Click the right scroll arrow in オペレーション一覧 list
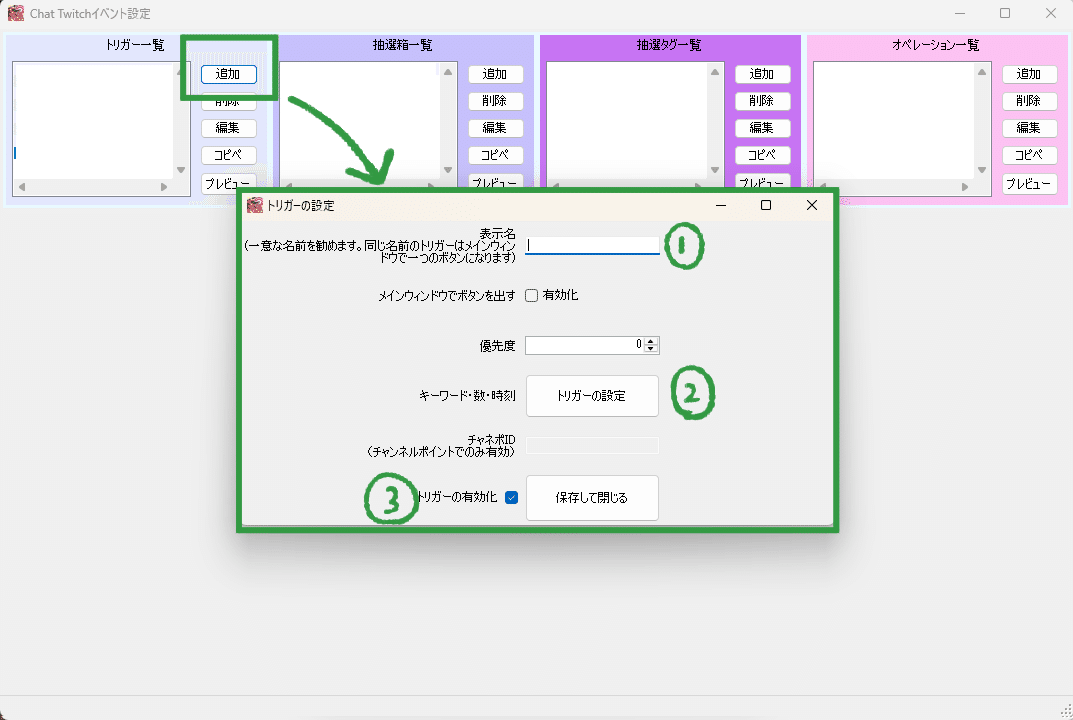This screenshot has height=720, width=1073. tap(965, 185)
